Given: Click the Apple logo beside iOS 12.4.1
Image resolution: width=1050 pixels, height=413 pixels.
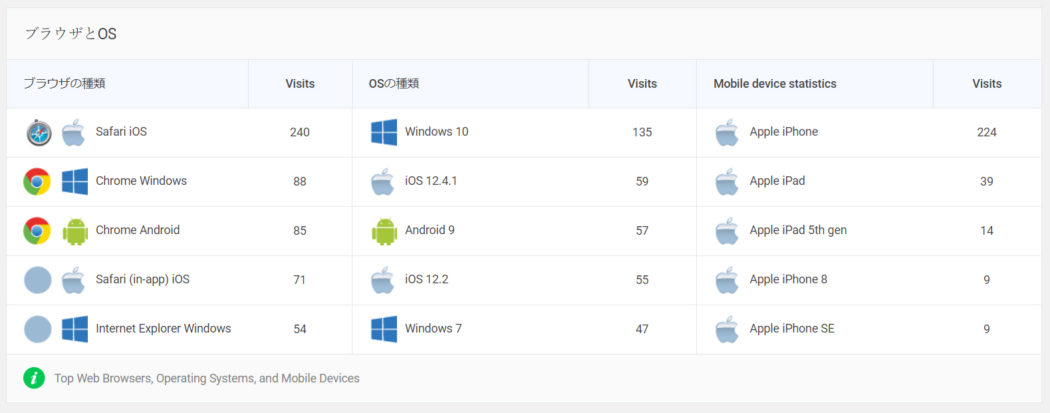Looking at the screenshot, I should (382, 181).
